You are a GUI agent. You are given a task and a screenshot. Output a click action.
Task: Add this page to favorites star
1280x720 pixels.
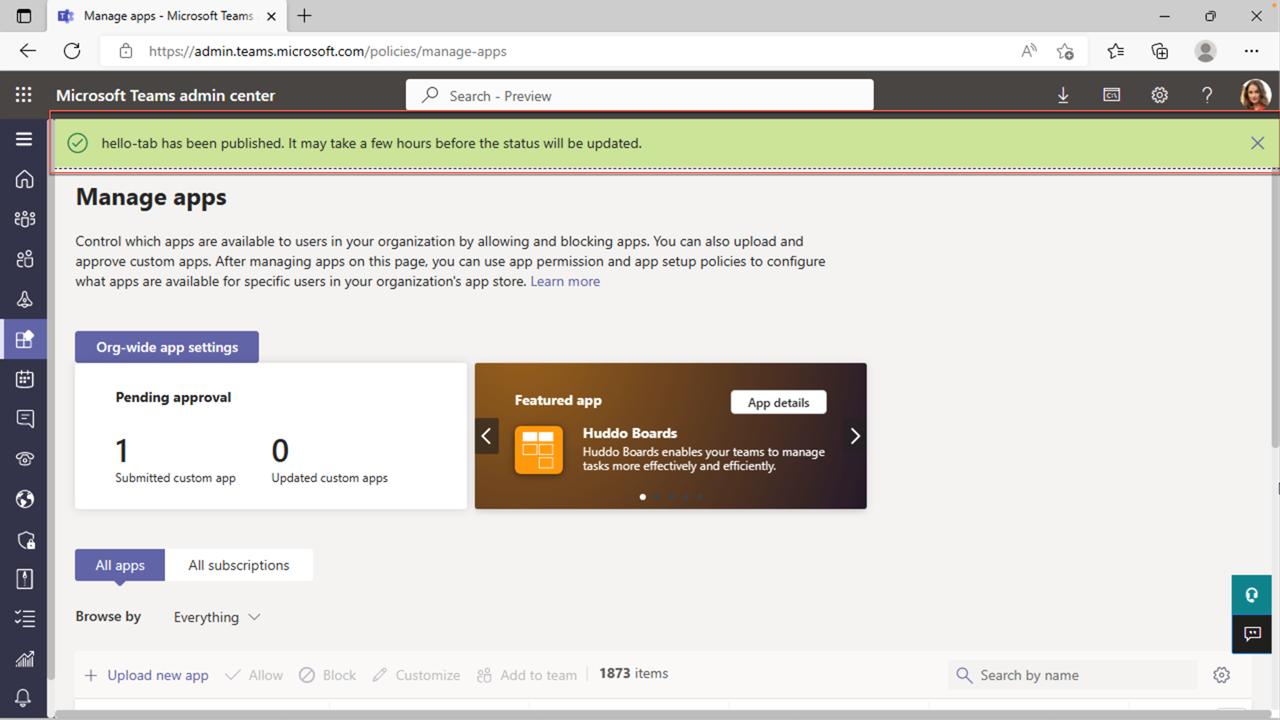[1065, 51]
